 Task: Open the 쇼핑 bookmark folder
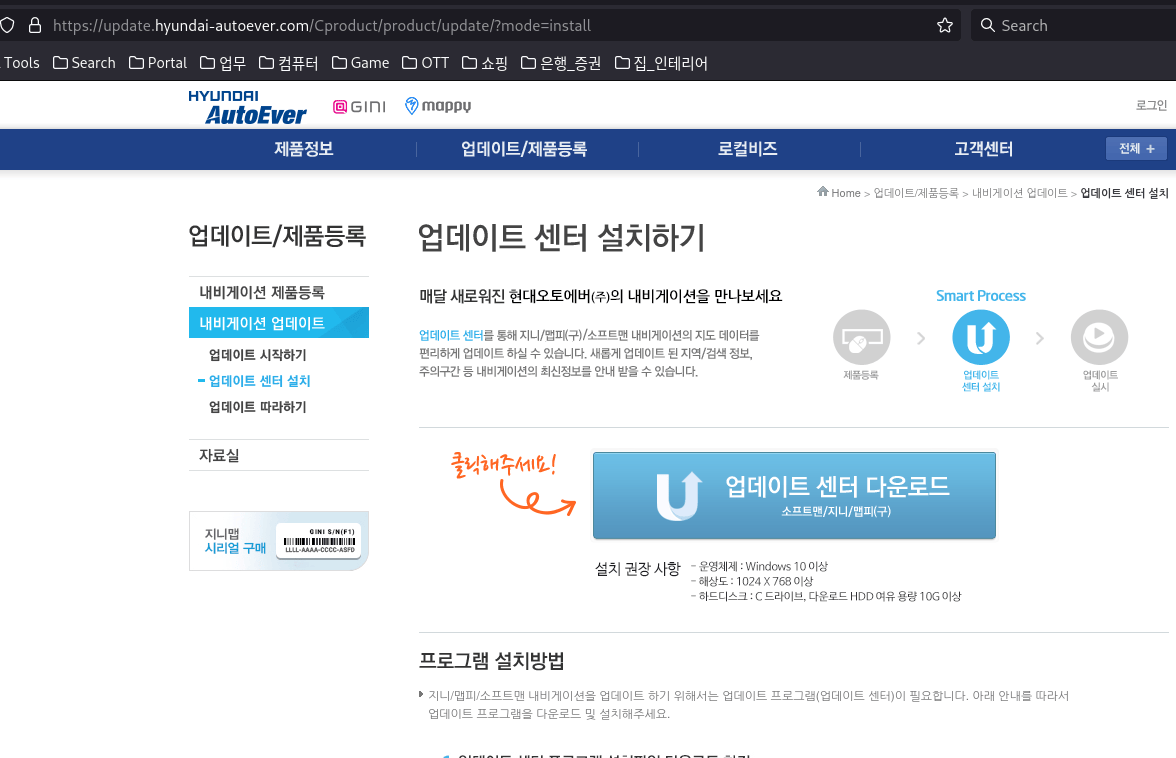click(x=484, y=63)
